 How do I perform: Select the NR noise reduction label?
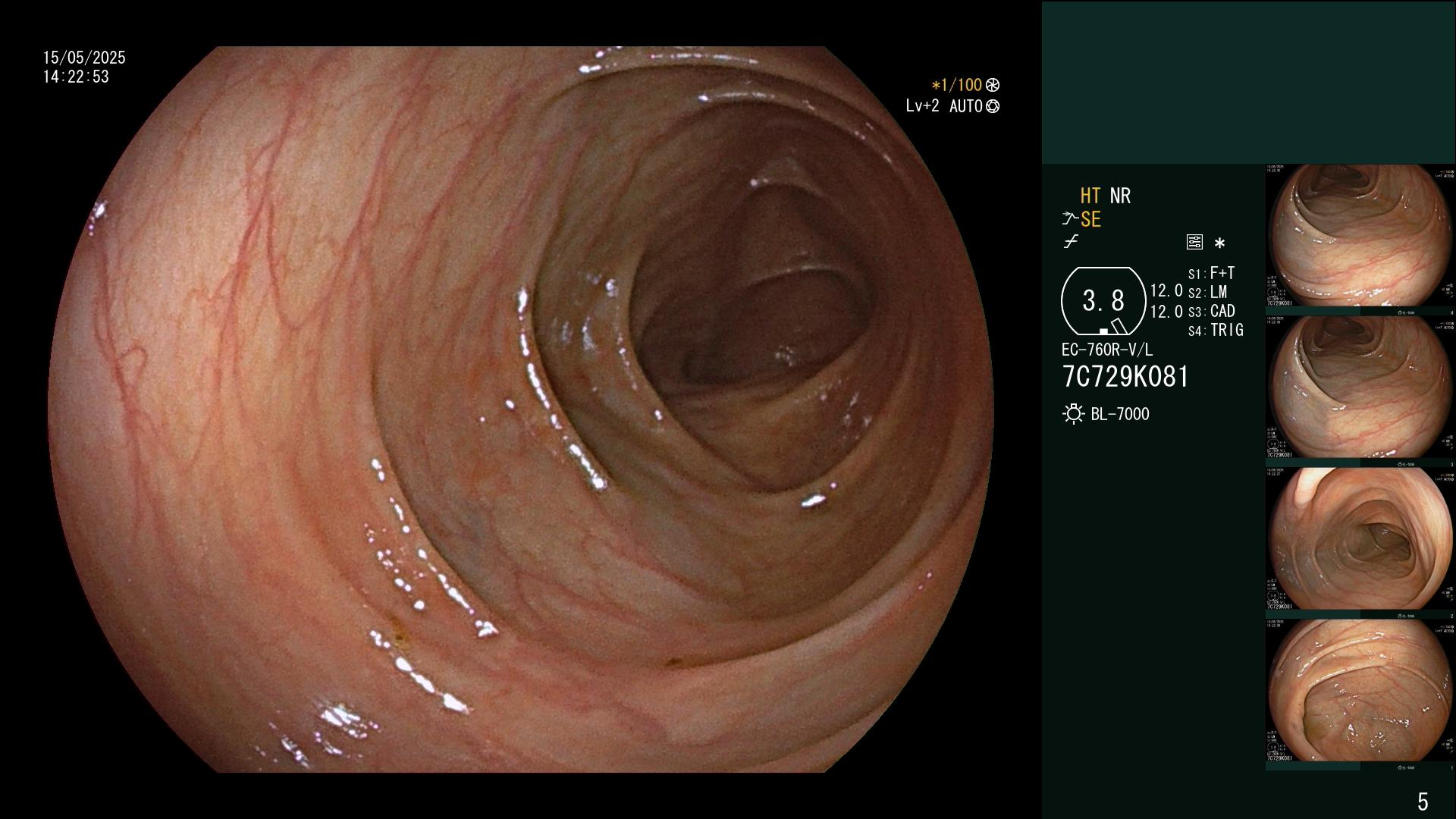click(x=1120, y=196)
